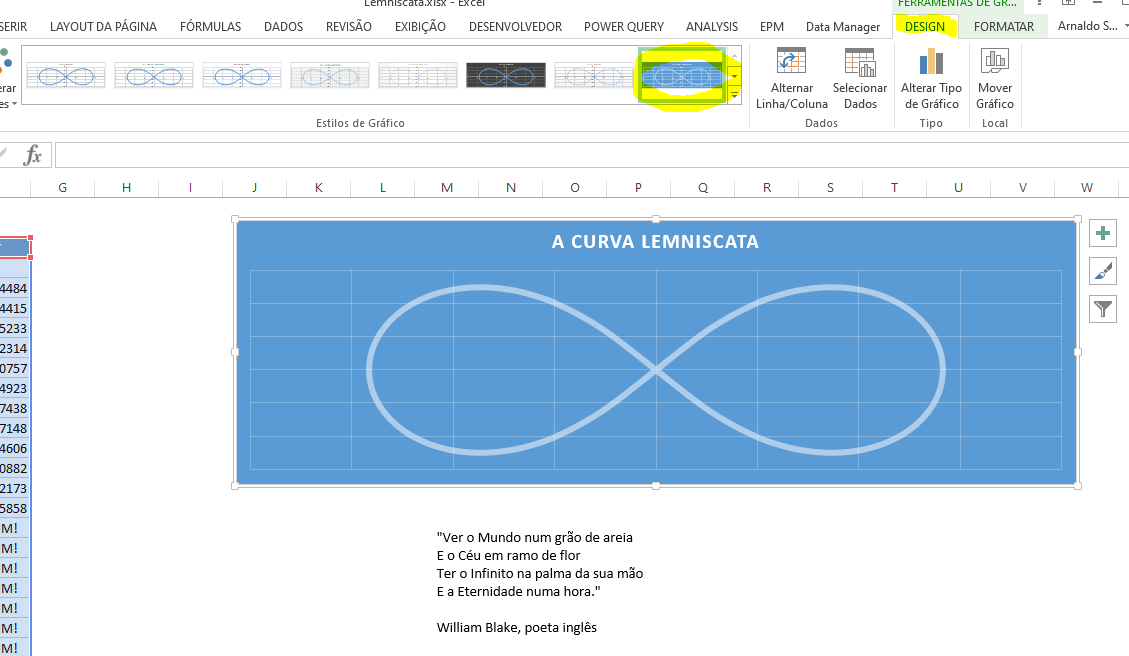The width and height of the screenshot is (1129, 656).
Task: Switch to the FÓRMULAS ribbon tab
Action: click(210, 27)
